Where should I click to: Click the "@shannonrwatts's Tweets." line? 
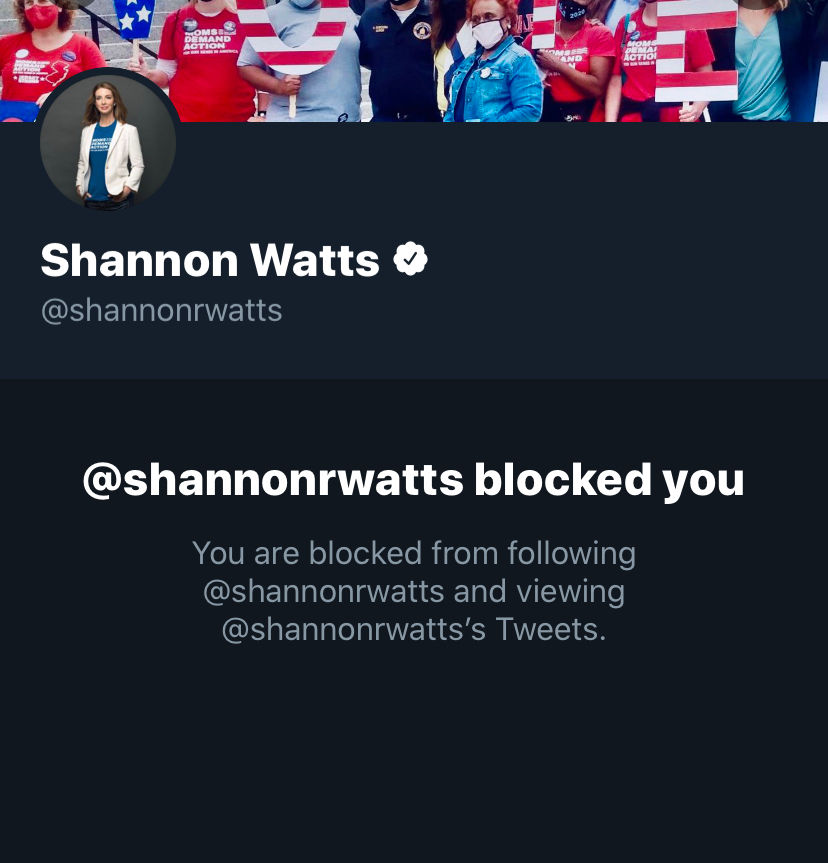point(414,629)
